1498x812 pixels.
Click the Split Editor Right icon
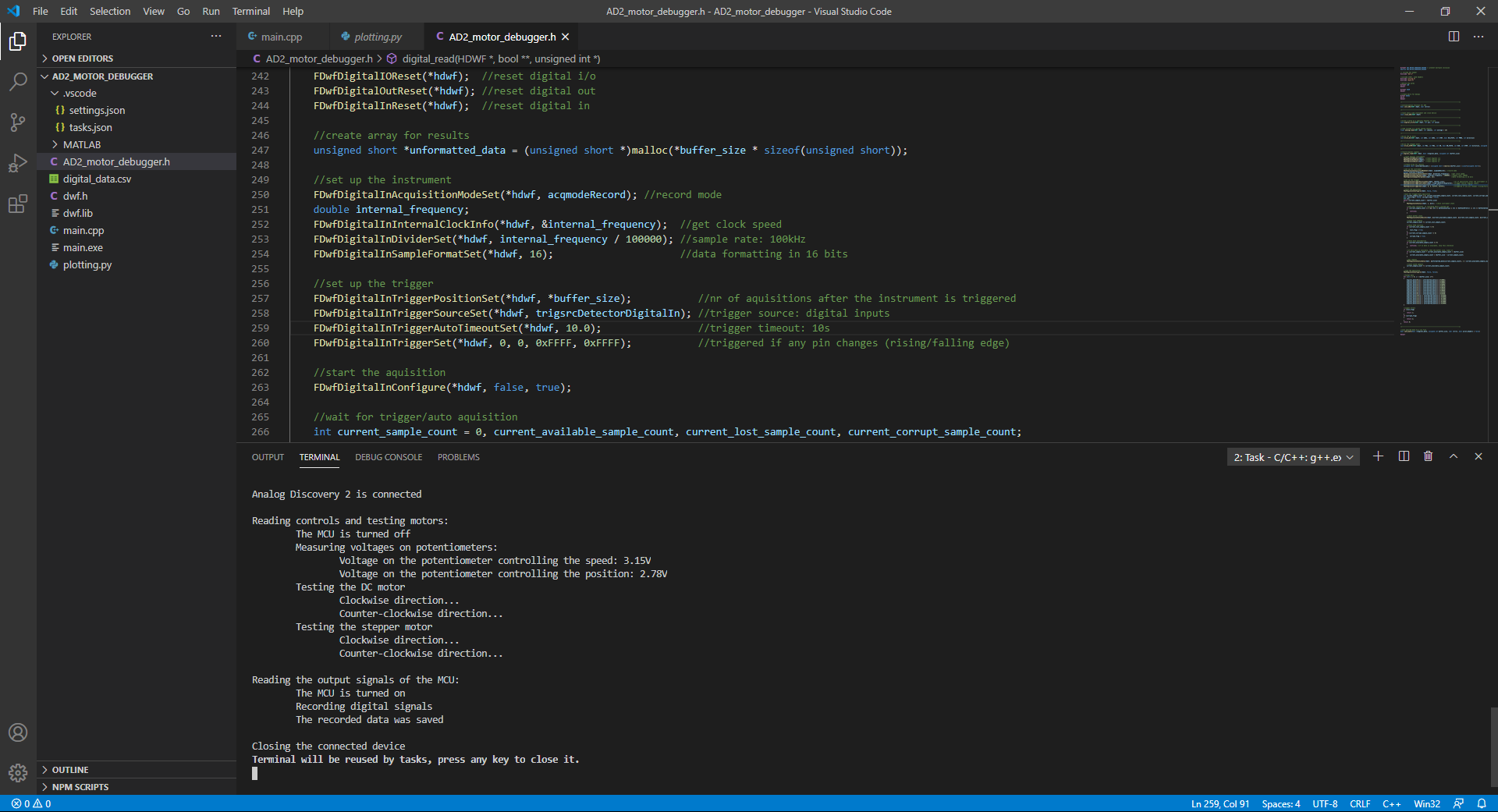(x=1454, y=37)
